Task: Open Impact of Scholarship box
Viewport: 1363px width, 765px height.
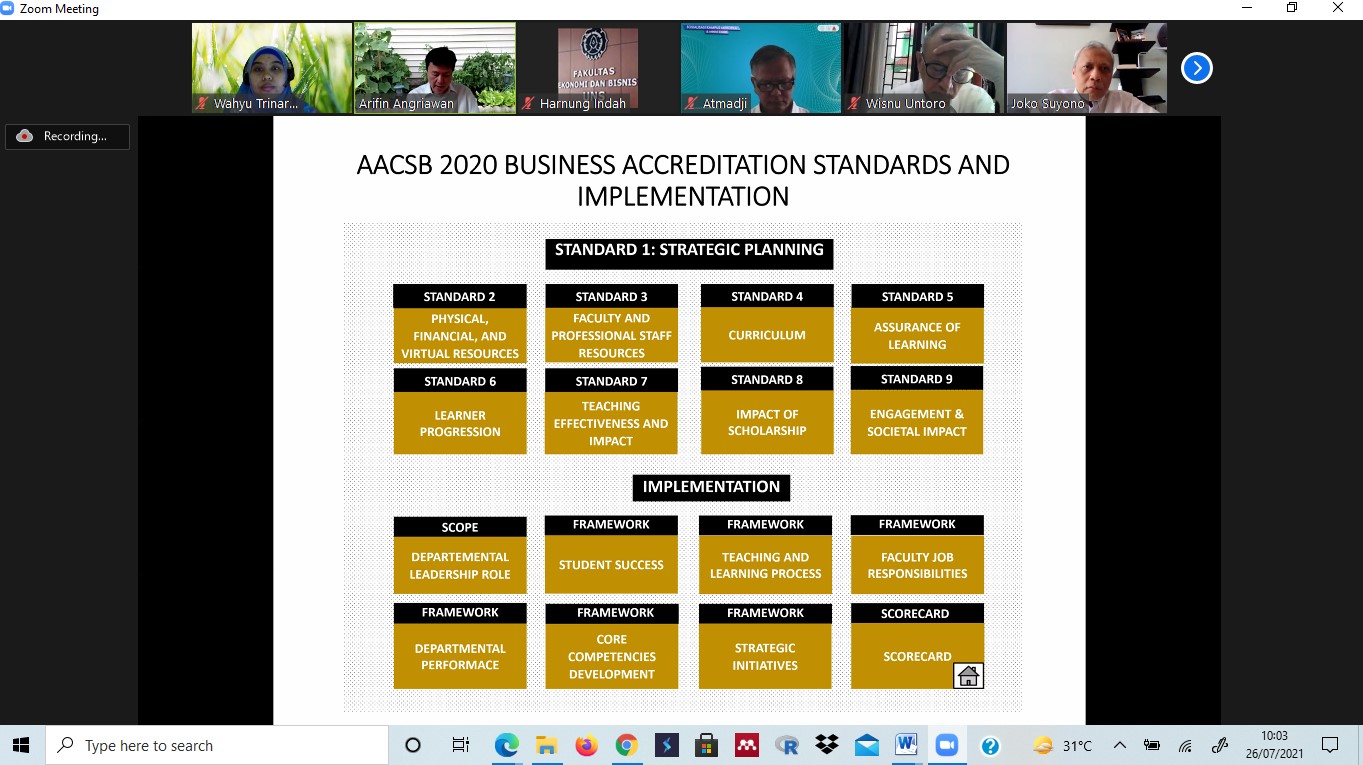Action: click(767, 422)
